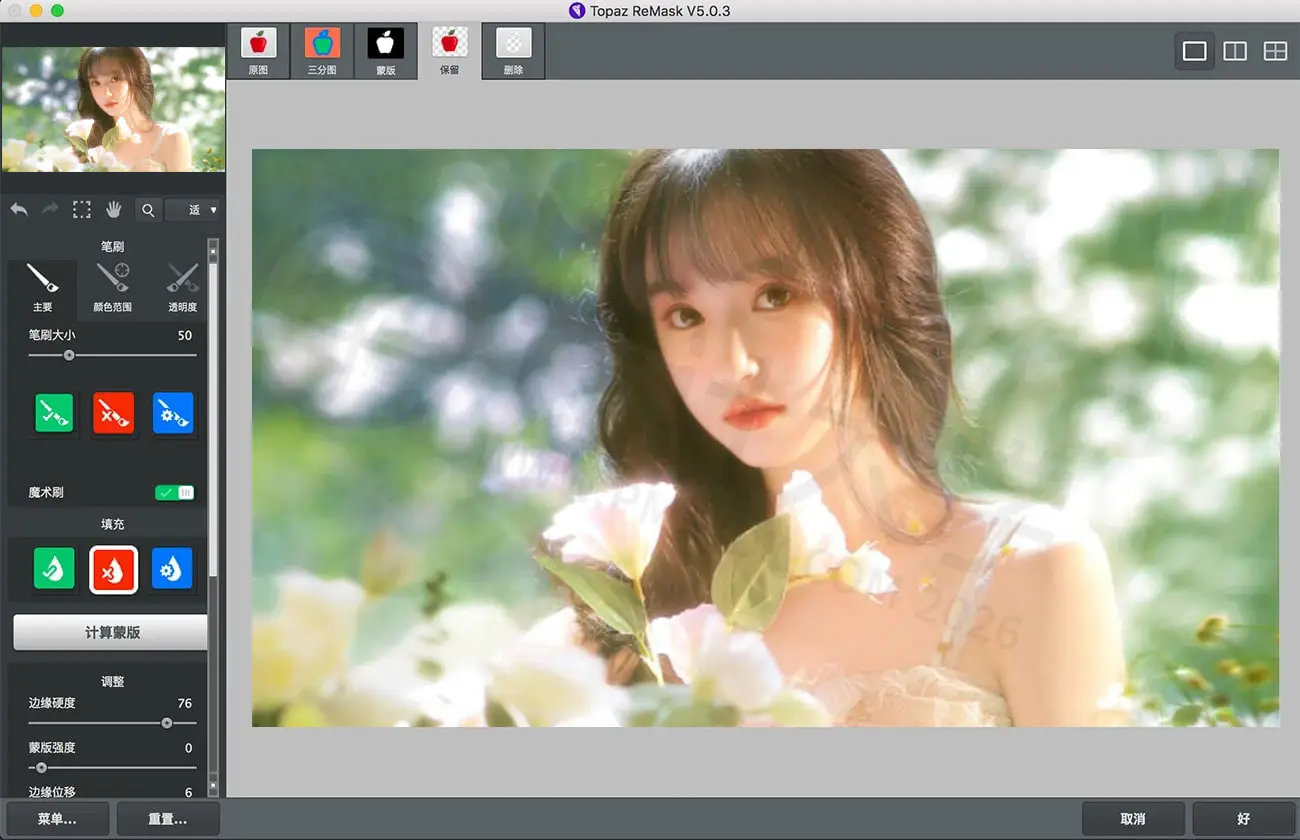Click the undo arrow icon
The height and width of the screenshot is (840, 1300).
(19, 209)
